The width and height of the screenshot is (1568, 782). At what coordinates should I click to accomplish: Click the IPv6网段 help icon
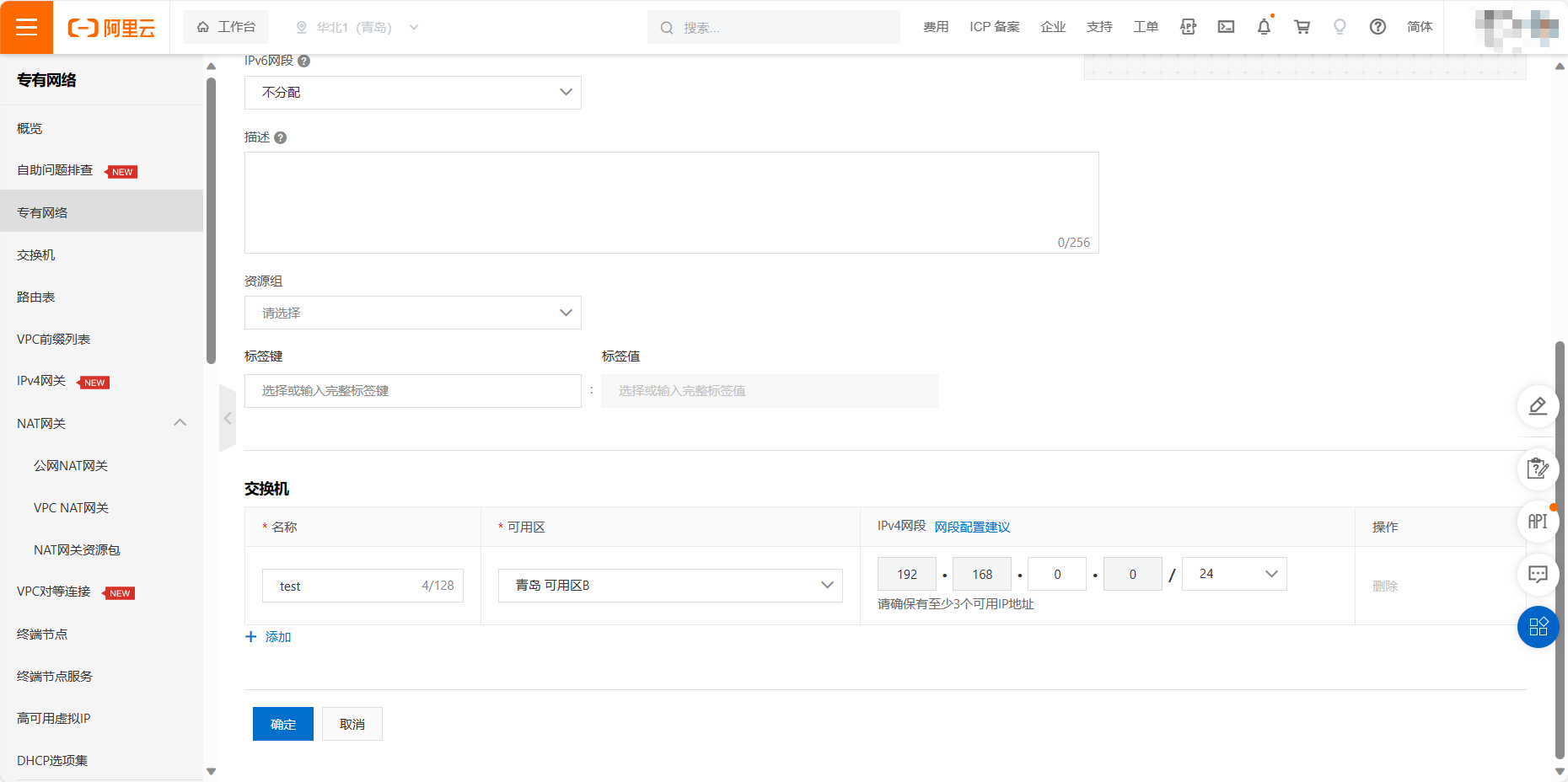[304, 61]
